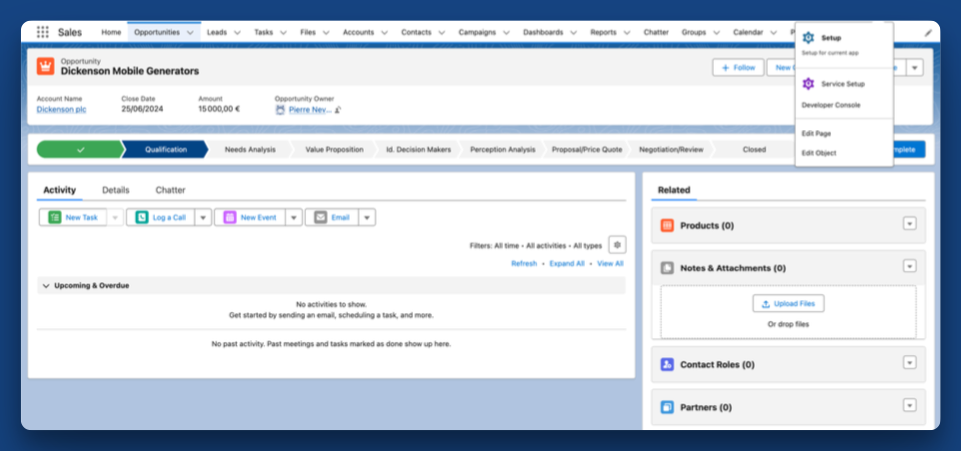961x451 pixels.
Task: Click the New Task button
Action: 74,218
